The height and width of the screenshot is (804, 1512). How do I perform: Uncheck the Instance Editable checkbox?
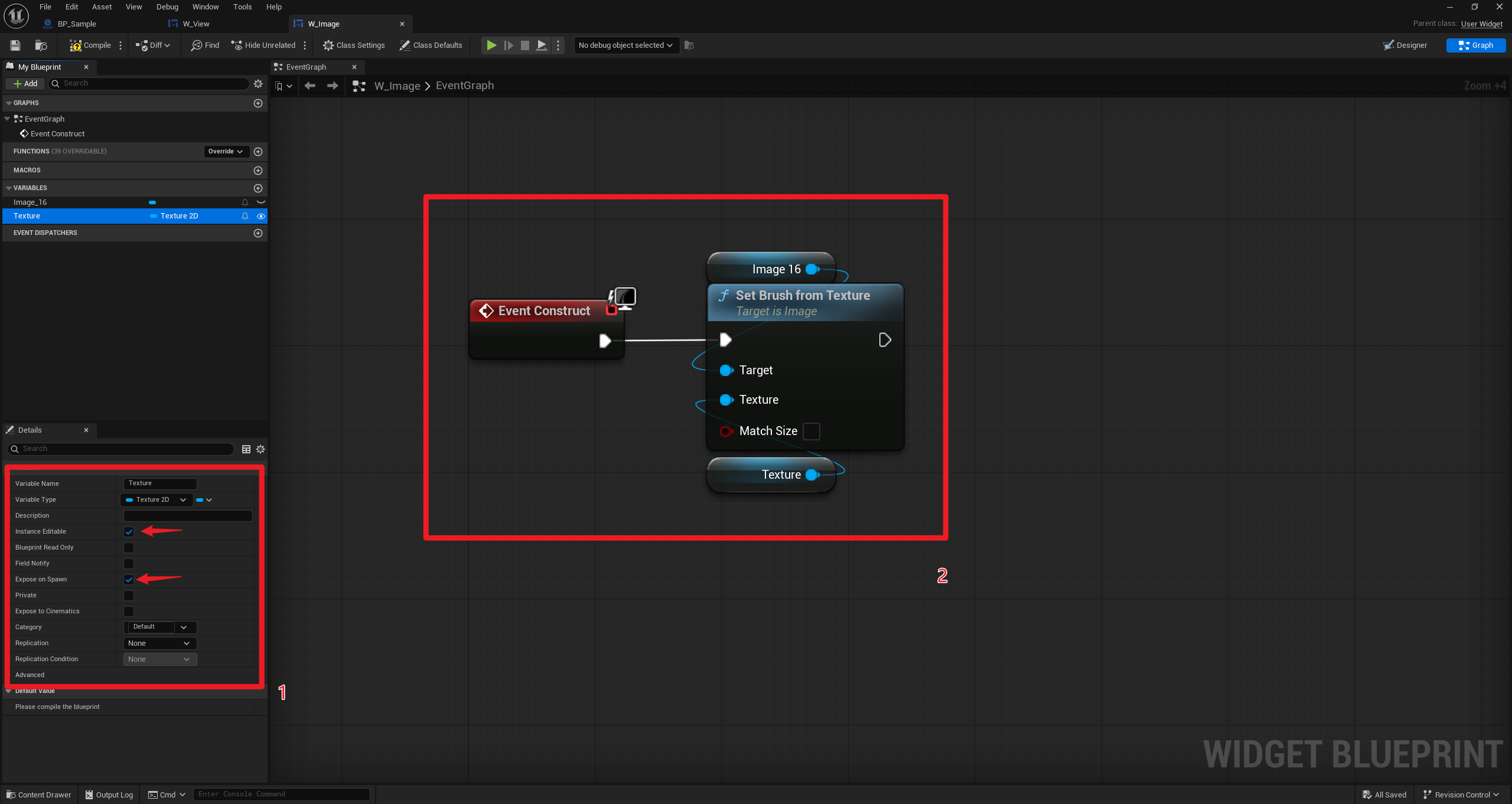[129, 532]
